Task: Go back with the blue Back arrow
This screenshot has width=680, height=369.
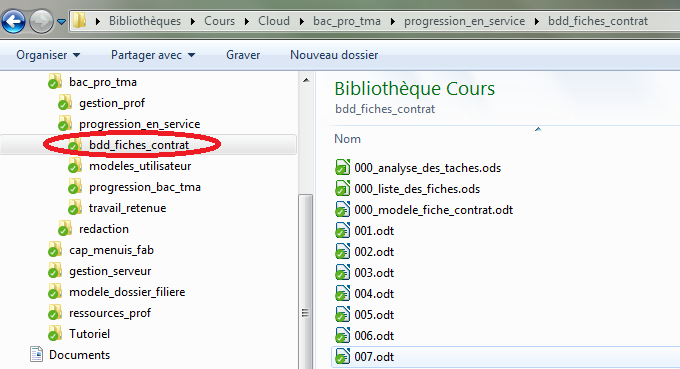Action: pos(13,21)
